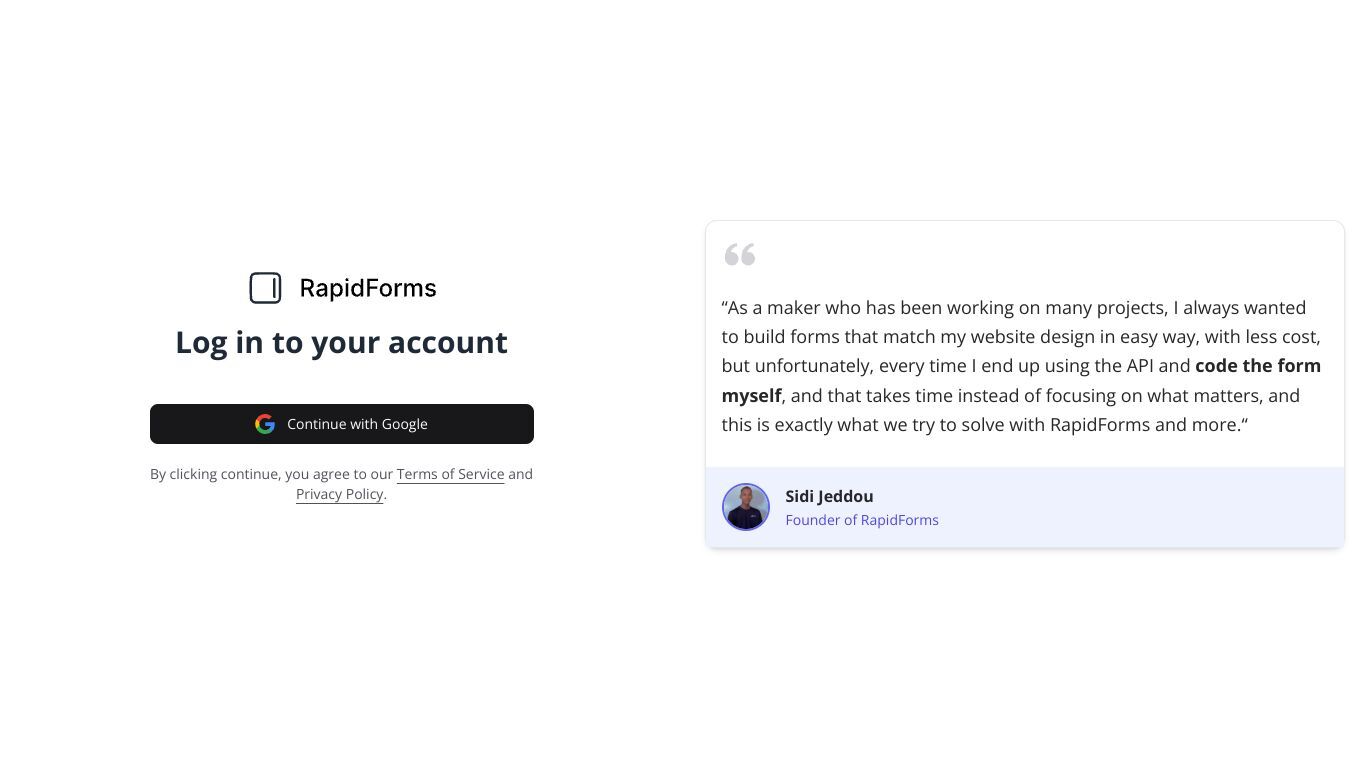Click the word 'RapidForms' inside the quote
The width and height of the screenshot is (1366, 768).
1100,425
